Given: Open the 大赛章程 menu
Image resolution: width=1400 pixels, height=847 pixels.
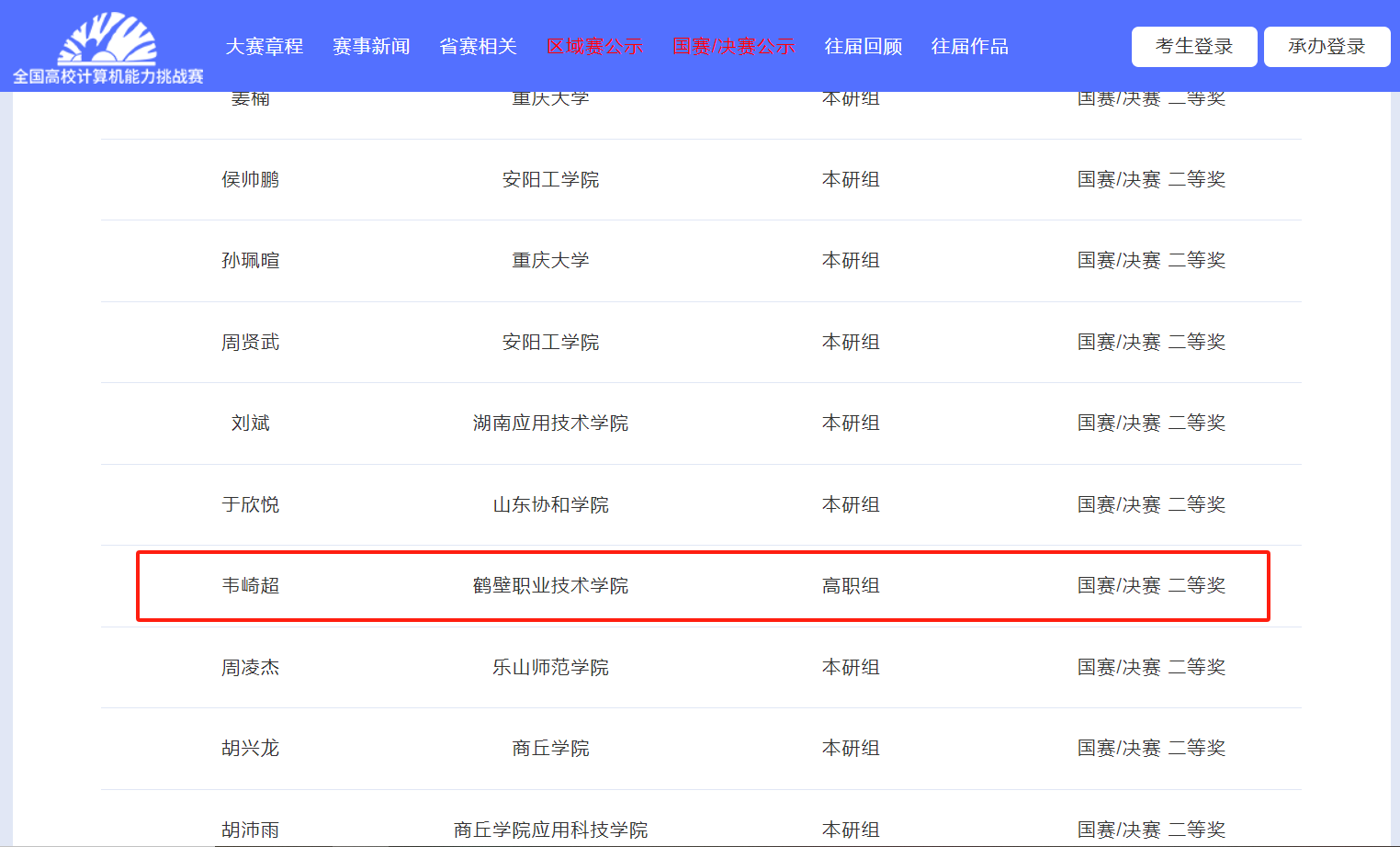Looking at the screenshot, I should click(x=265, y=46).
